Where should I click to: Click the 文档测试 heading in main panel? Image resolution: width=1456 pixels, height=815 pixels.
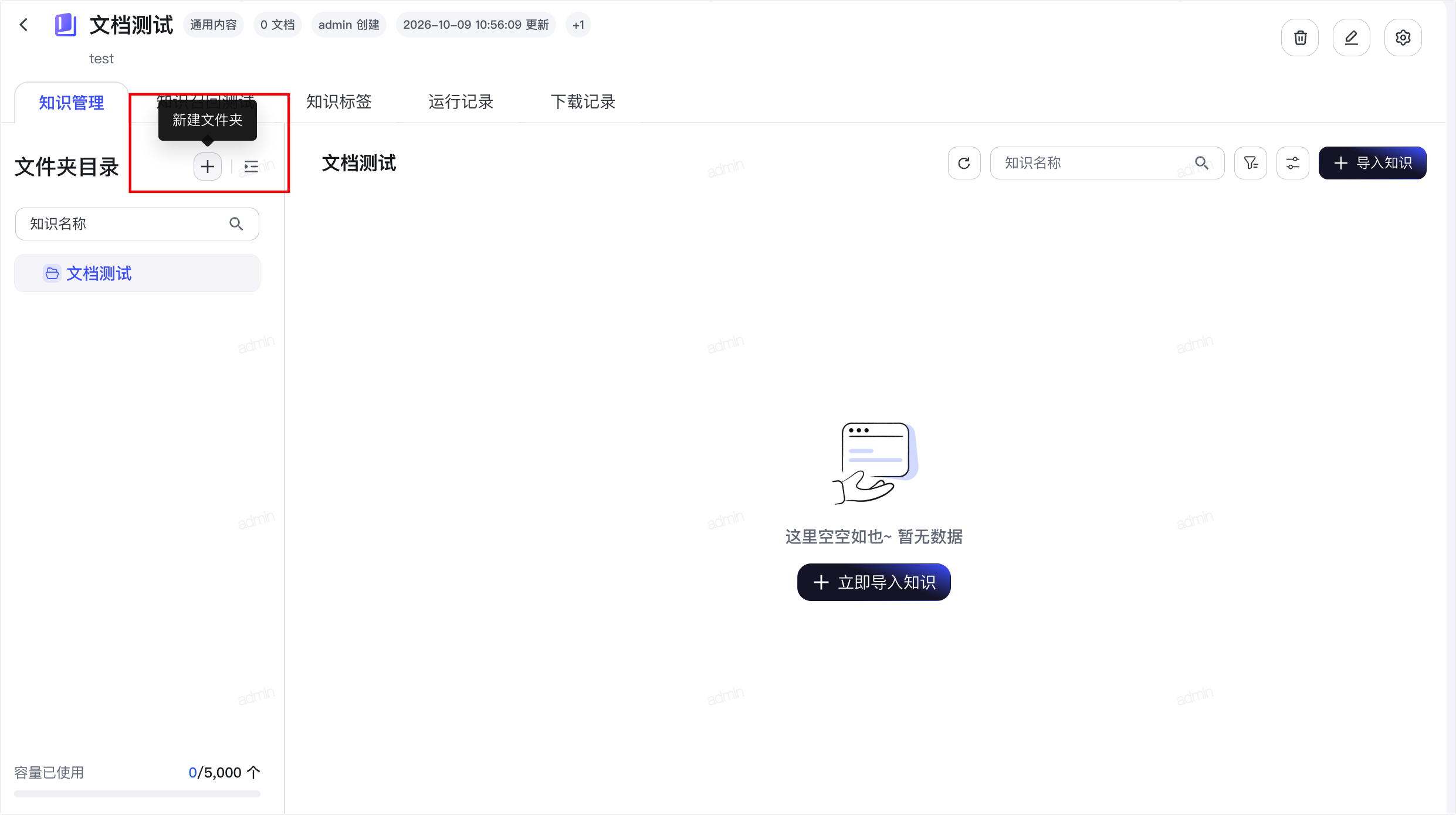pos(359,163)
